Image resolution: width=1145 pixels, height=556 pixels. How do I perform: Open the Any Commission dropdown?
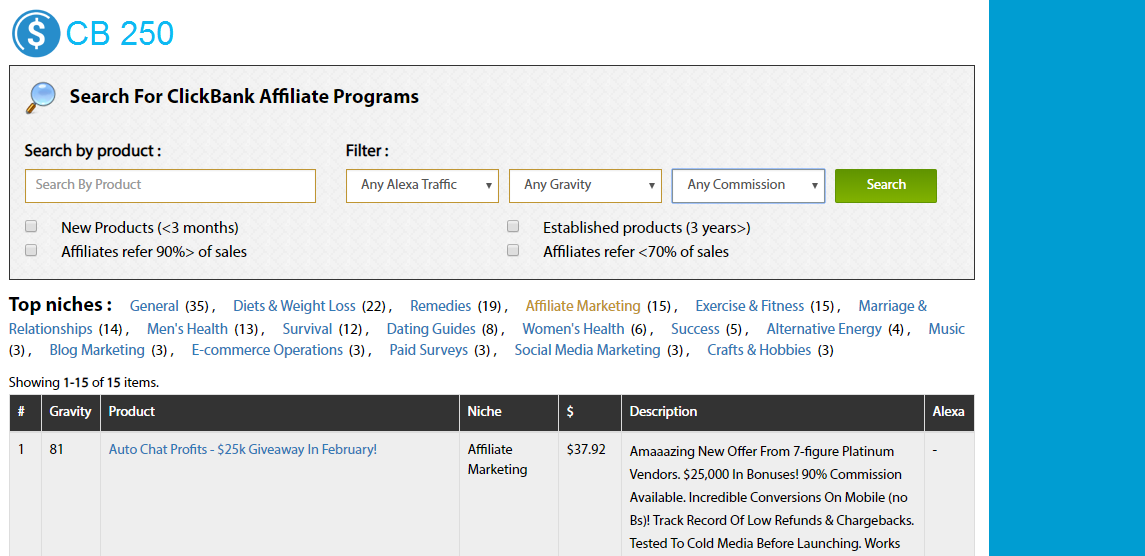[x=748, y=186]
